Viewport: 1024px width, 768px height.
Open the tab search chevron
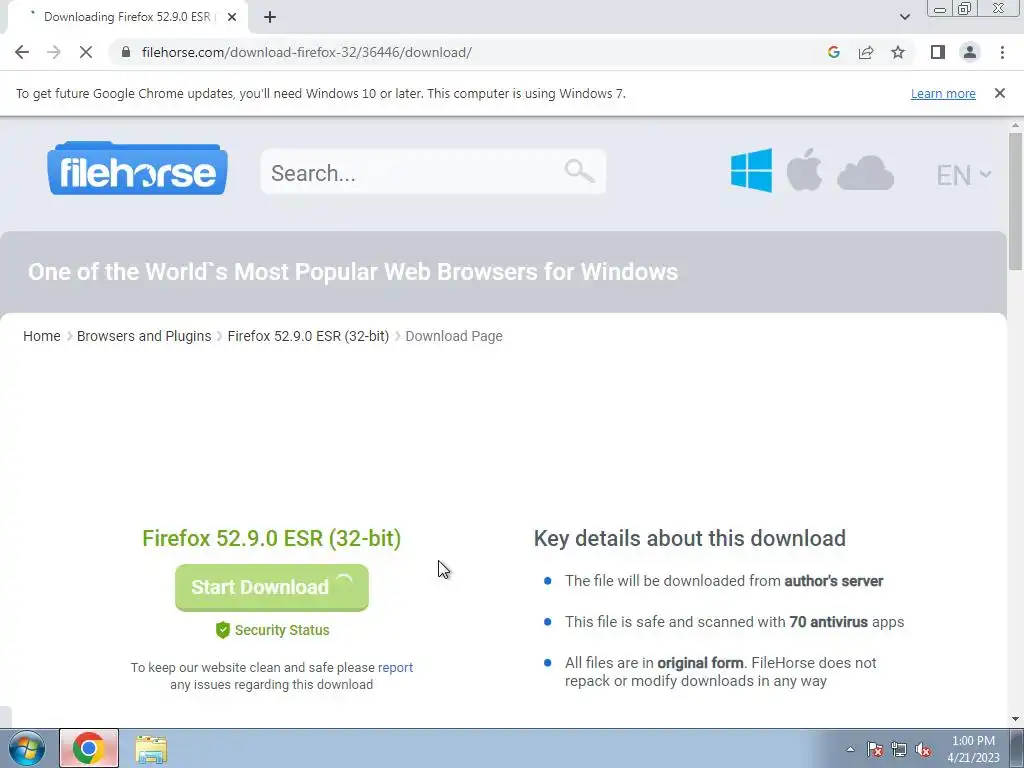click(x=904, y=17)
